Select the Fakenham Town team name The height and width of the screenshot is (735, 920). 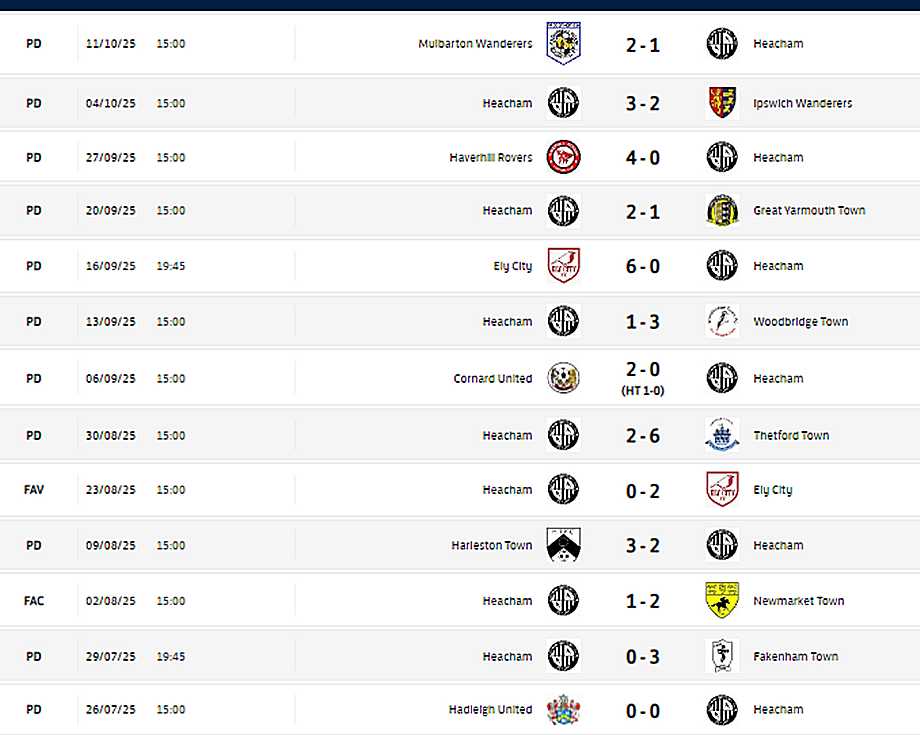point(795,657)
